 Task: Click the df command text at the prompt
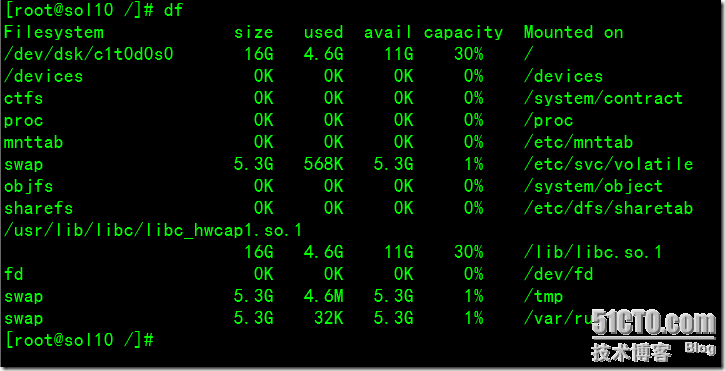(174, 10)
